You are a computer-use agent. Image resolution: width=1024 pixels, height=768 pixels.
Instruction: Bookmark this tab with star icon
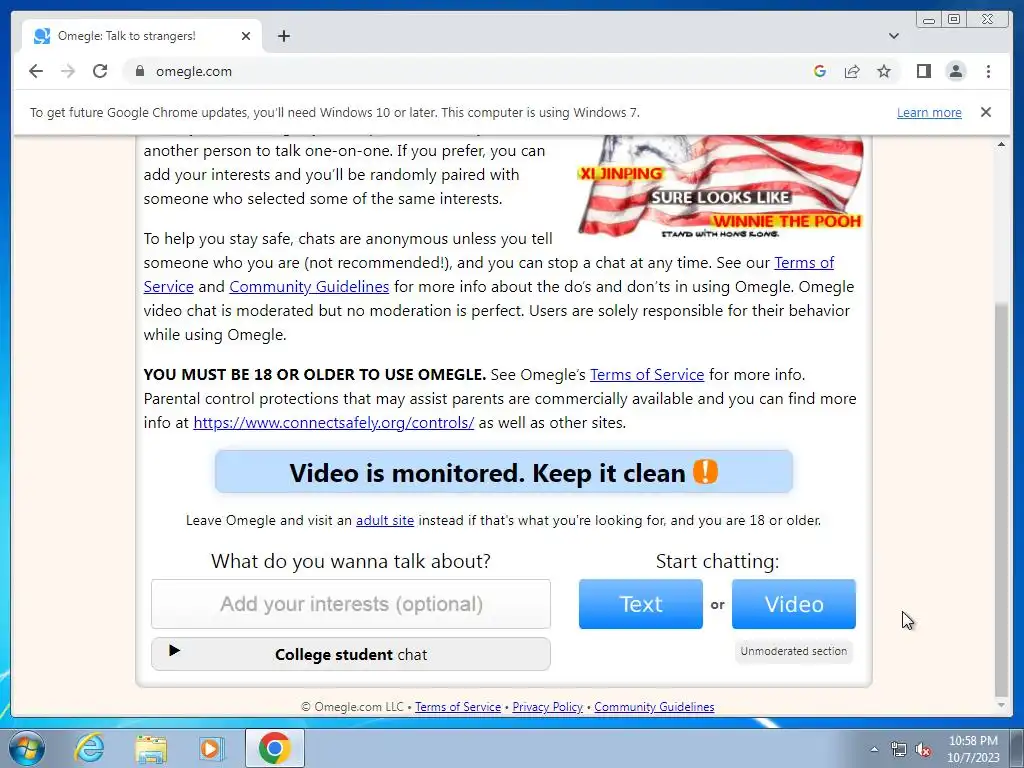884,71
